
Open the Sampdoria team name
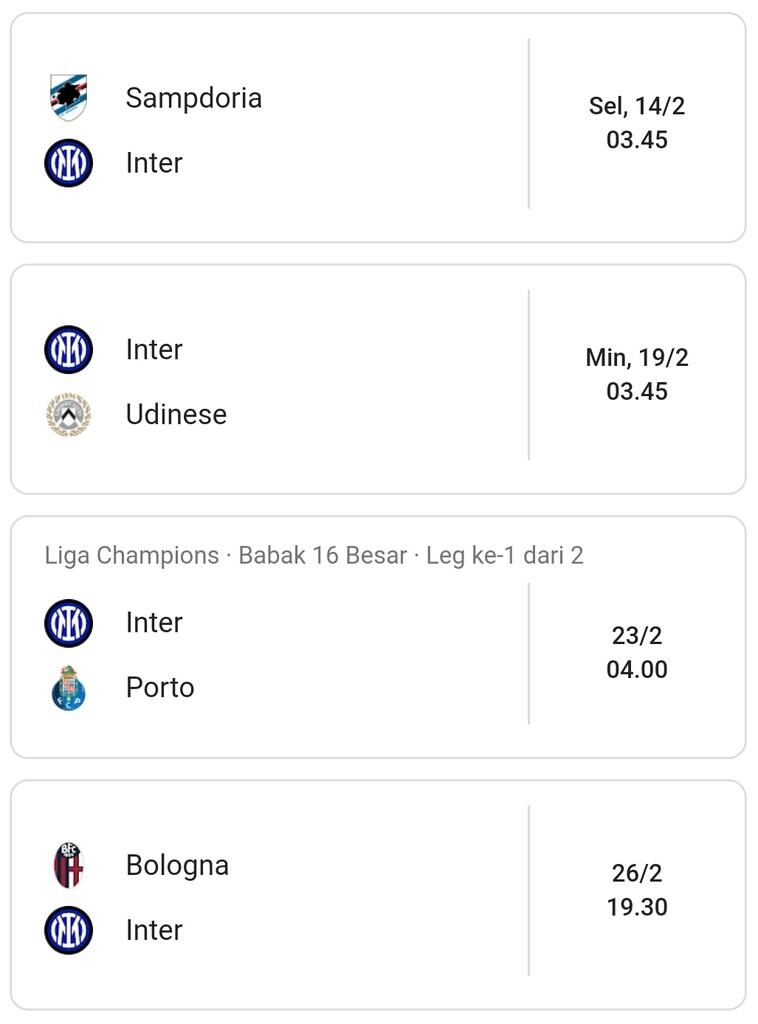point(193,98)
